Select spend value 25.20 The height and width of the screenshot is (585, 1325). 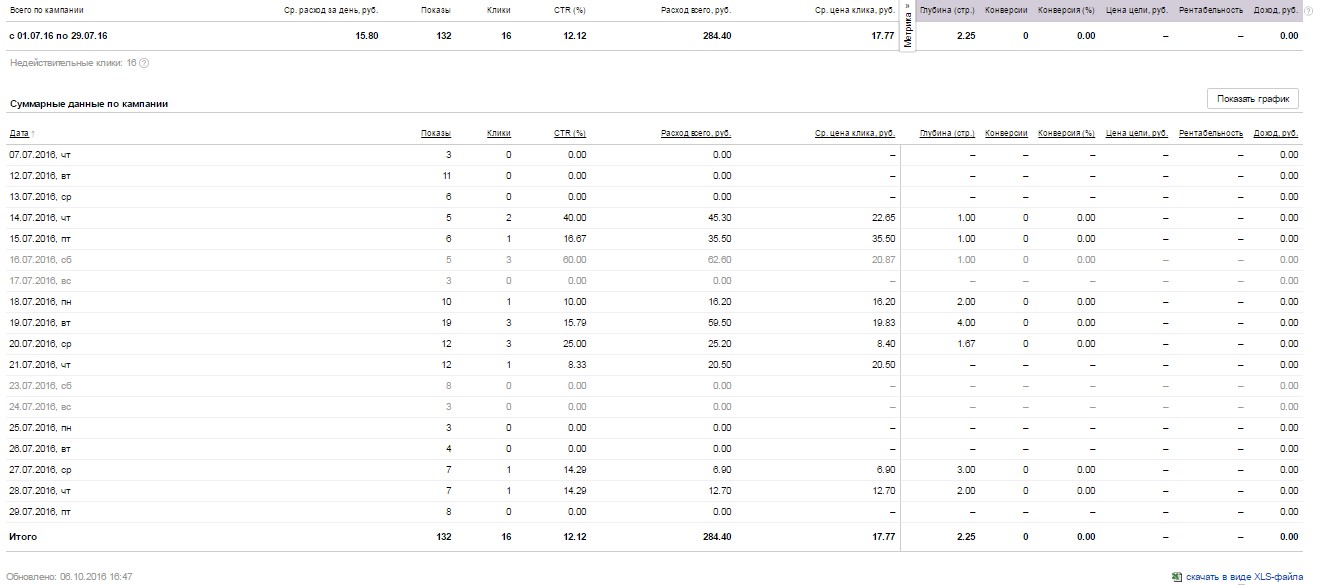click(x=719, y=344)
